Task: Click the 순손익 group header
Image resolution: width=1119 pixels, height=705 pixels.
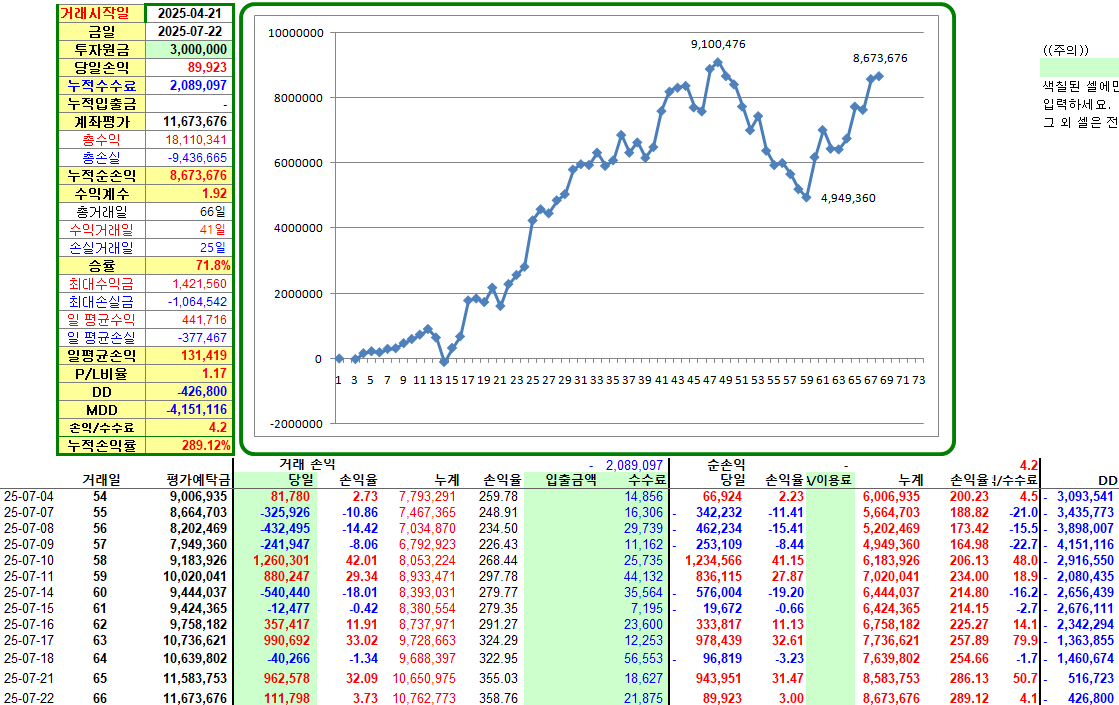Action: tap(726, 465)
